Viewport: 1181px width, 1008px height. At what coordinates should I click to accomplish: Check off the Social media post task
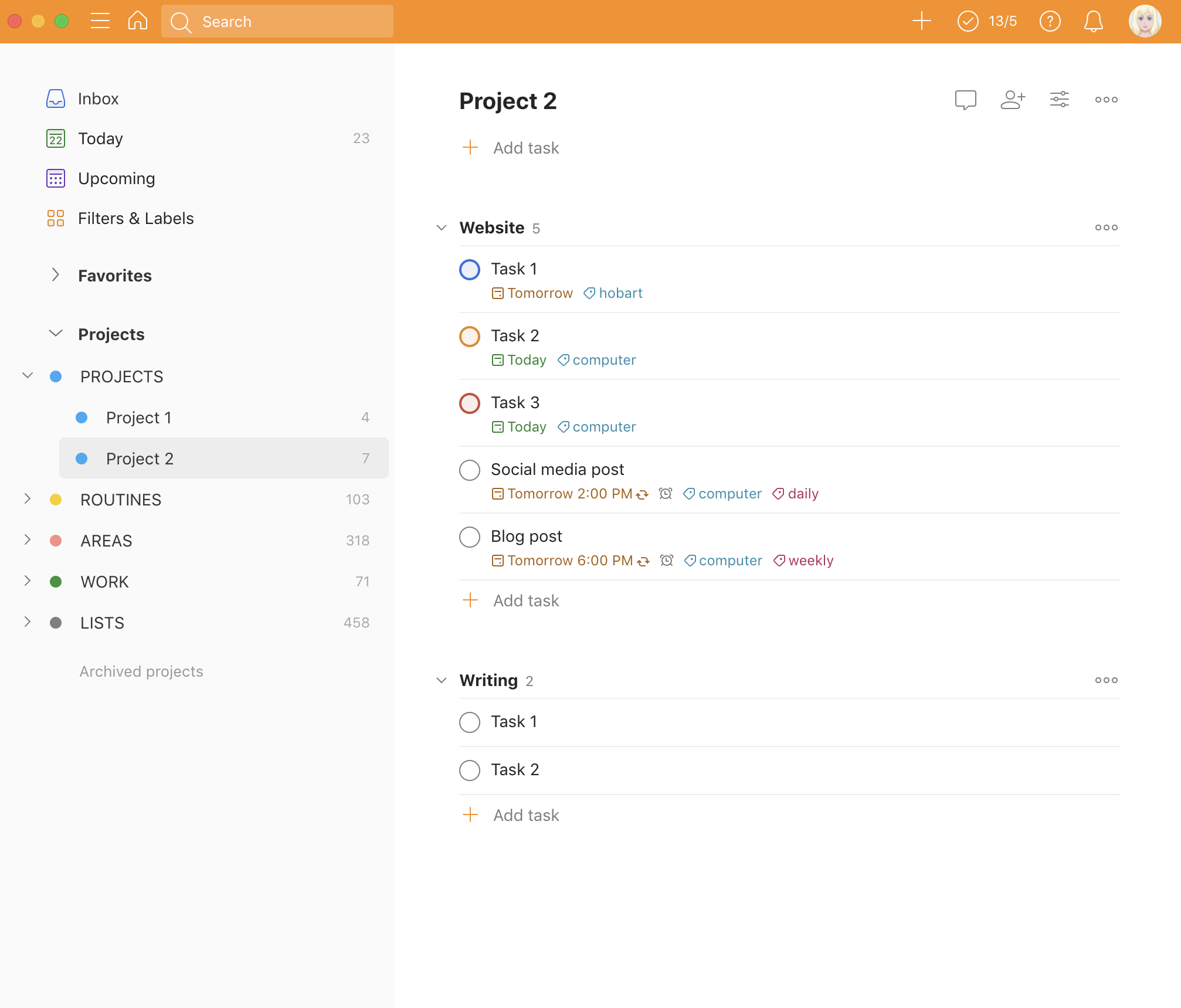click(469, 470)
